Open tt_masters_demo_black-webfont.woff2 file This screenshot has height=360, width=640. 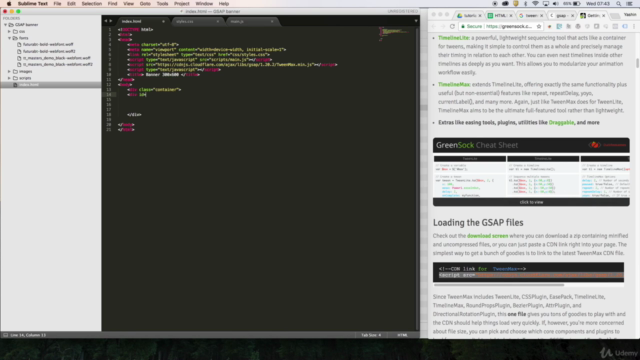(58, 64)
